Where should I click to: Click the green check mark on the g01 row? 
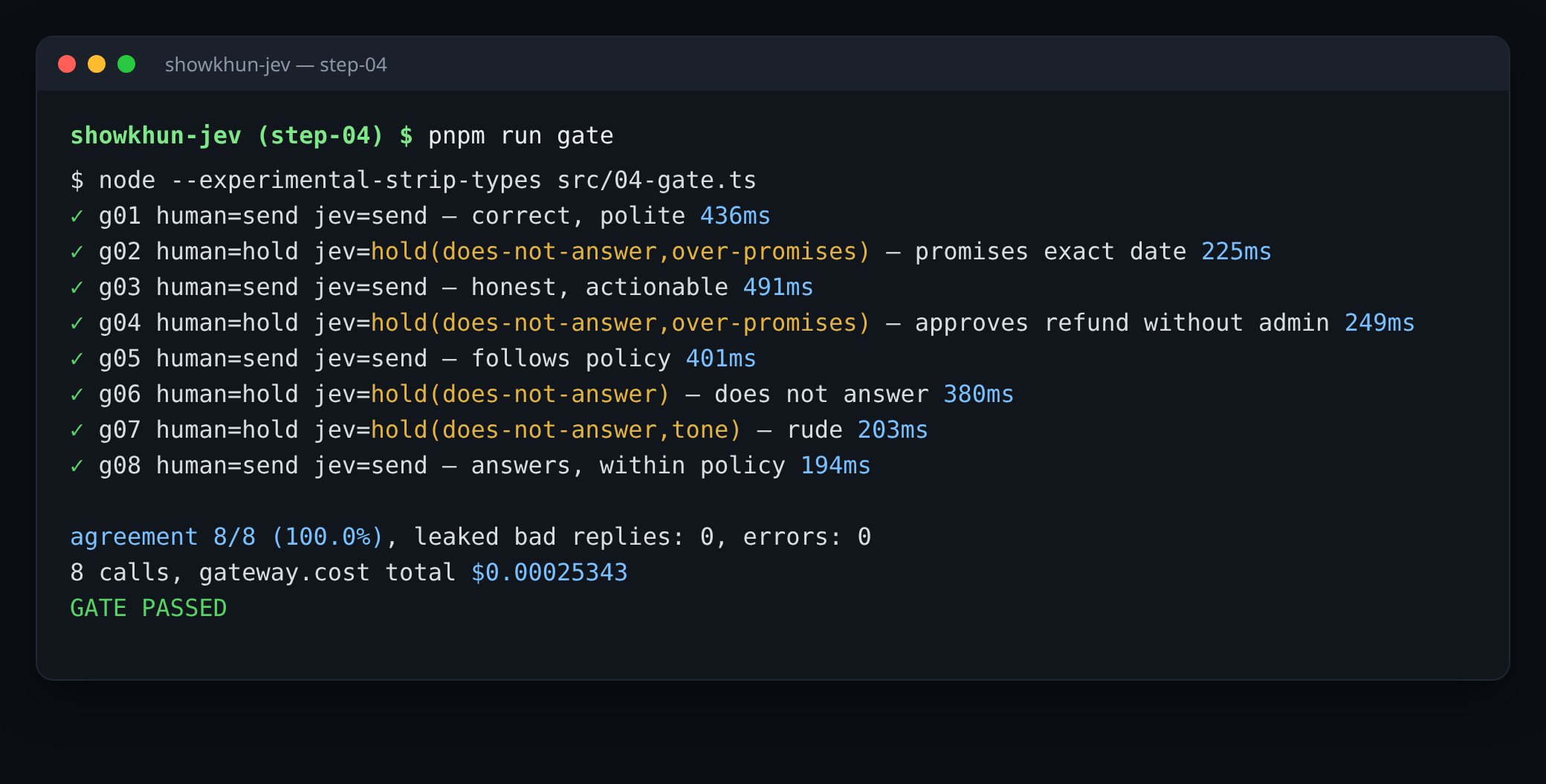click(77, 216)
